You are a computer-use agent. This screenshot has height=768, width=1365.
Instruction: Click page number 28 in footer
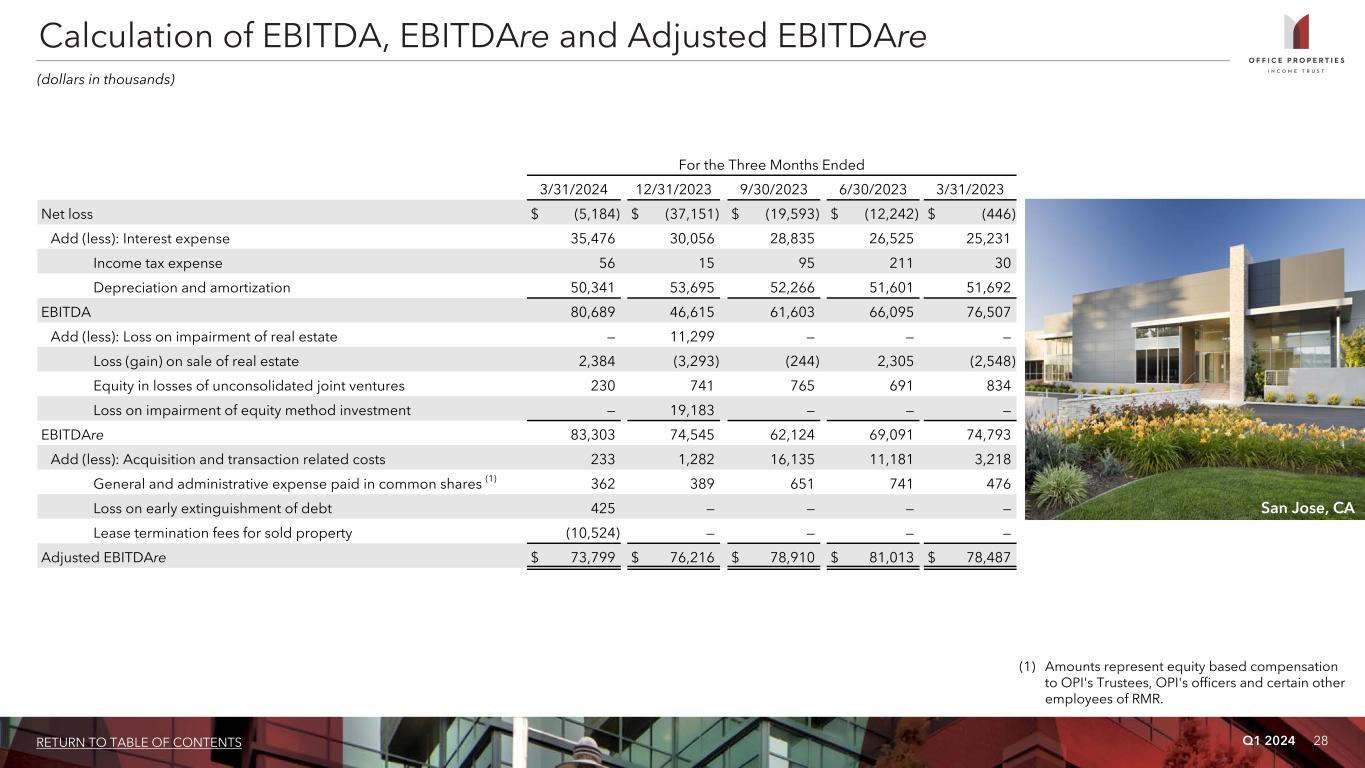pyautogui.click(x=1321, y=740)
